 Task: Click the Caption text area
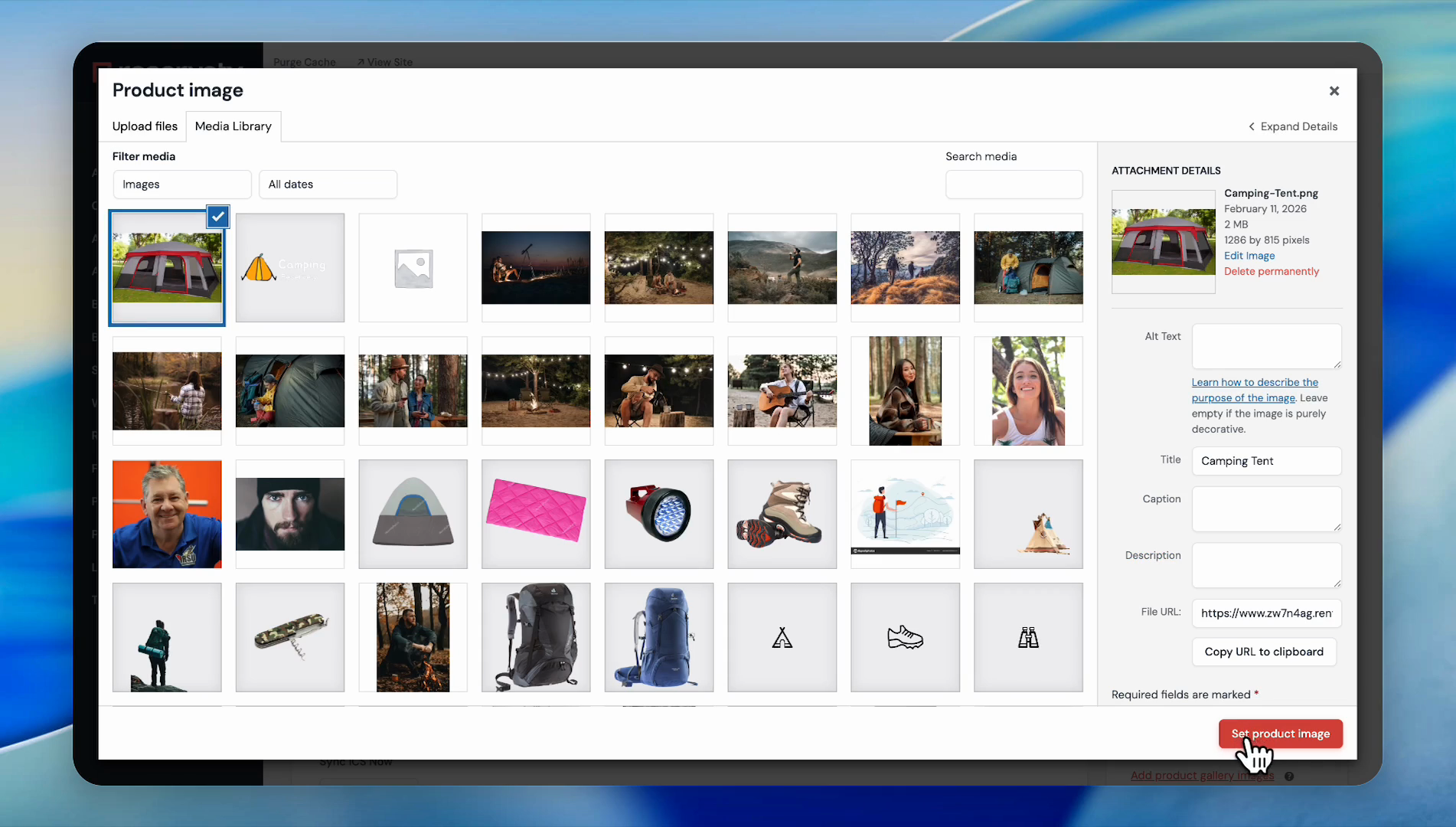[1266, 509]
